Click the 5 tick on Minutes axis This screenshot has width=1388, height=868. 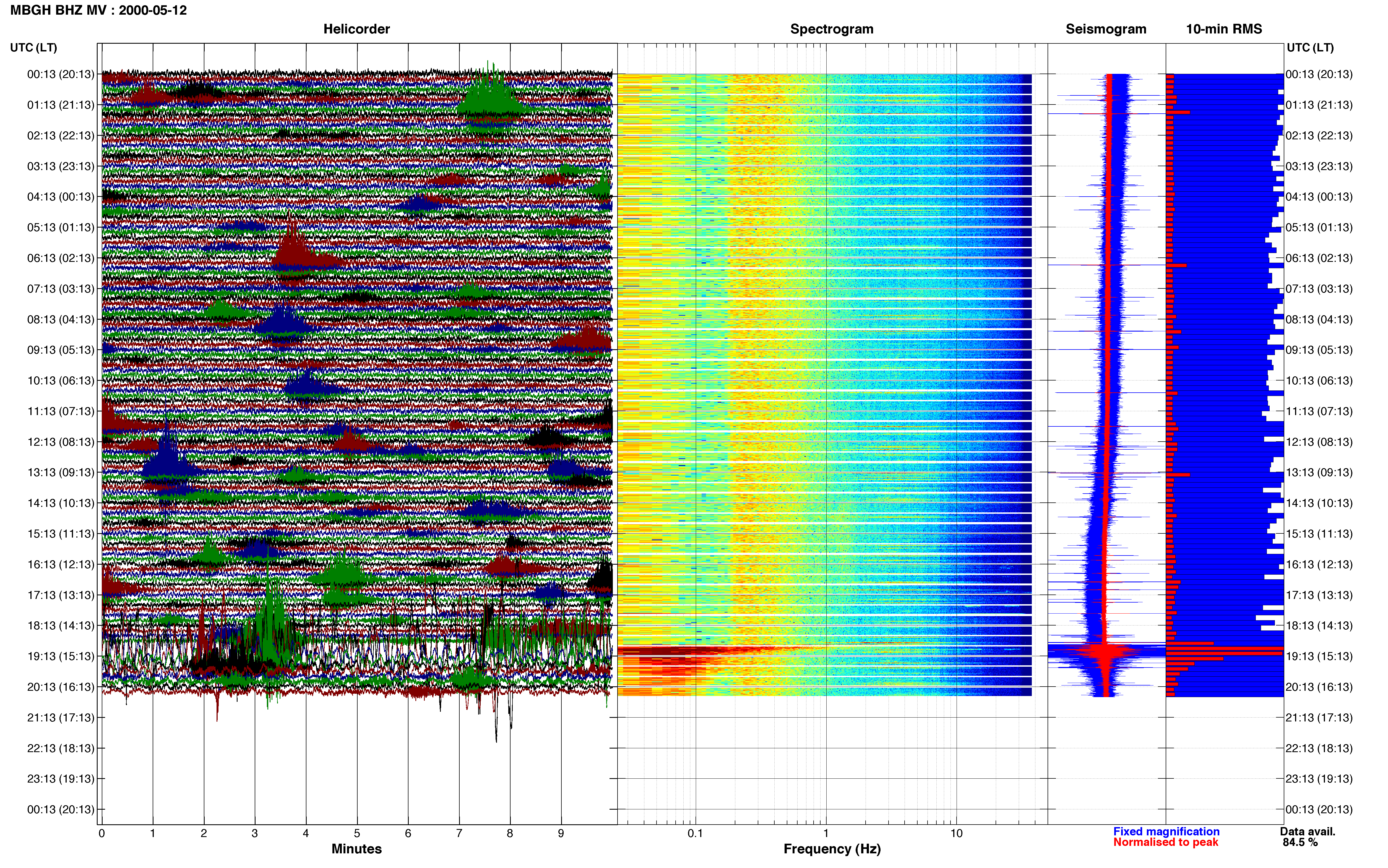357,833
